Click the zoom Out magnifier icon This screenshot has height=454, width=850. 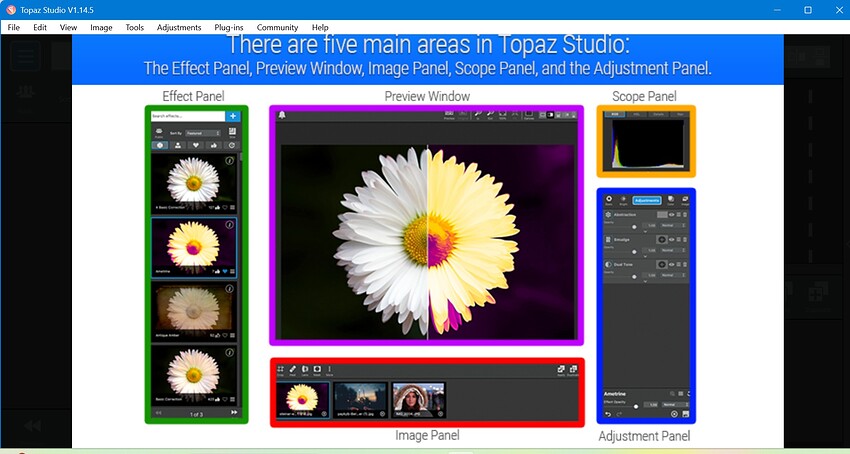click(x=490, y=114)
